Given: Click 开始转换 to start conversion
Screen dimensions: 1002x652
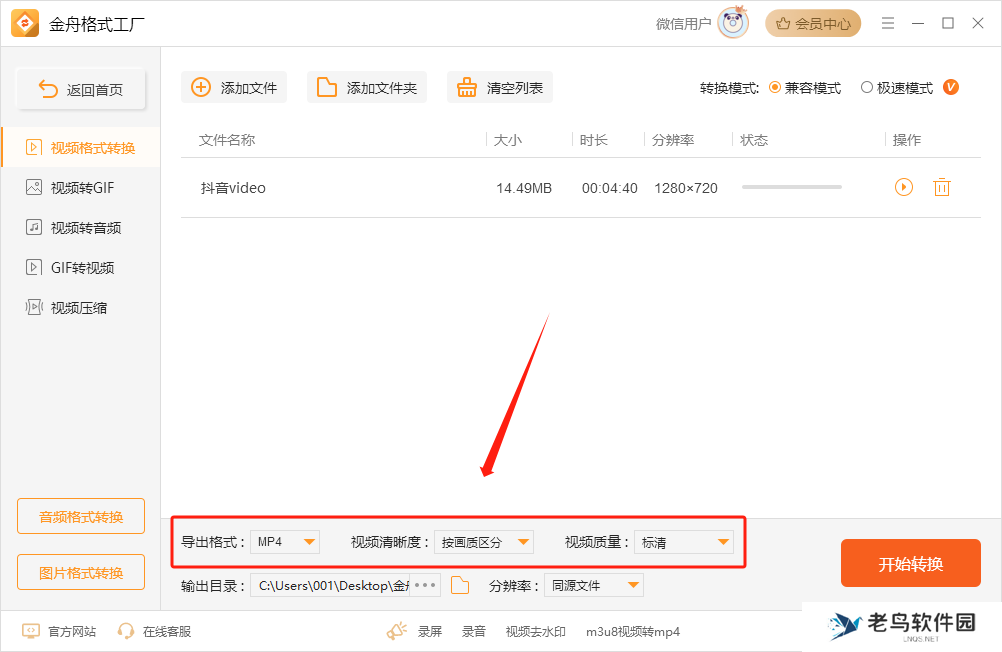Looking at the screenshot, I should [911, 563].
